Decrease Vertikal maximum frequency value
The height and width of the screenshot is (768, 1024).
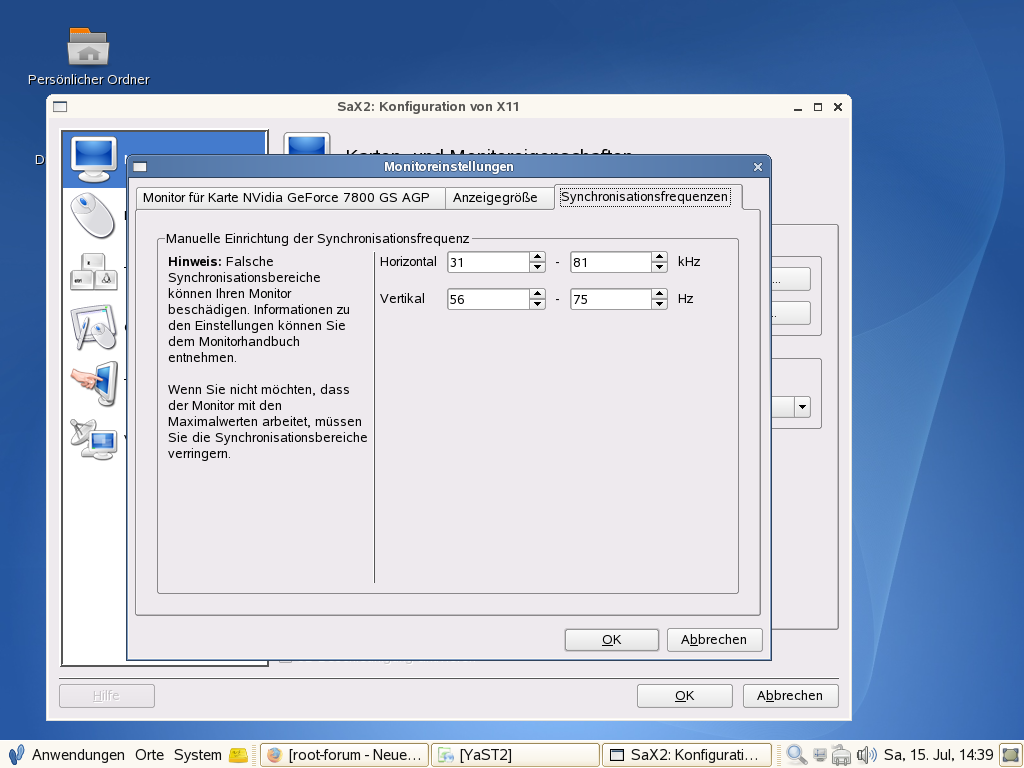point(660,304)
